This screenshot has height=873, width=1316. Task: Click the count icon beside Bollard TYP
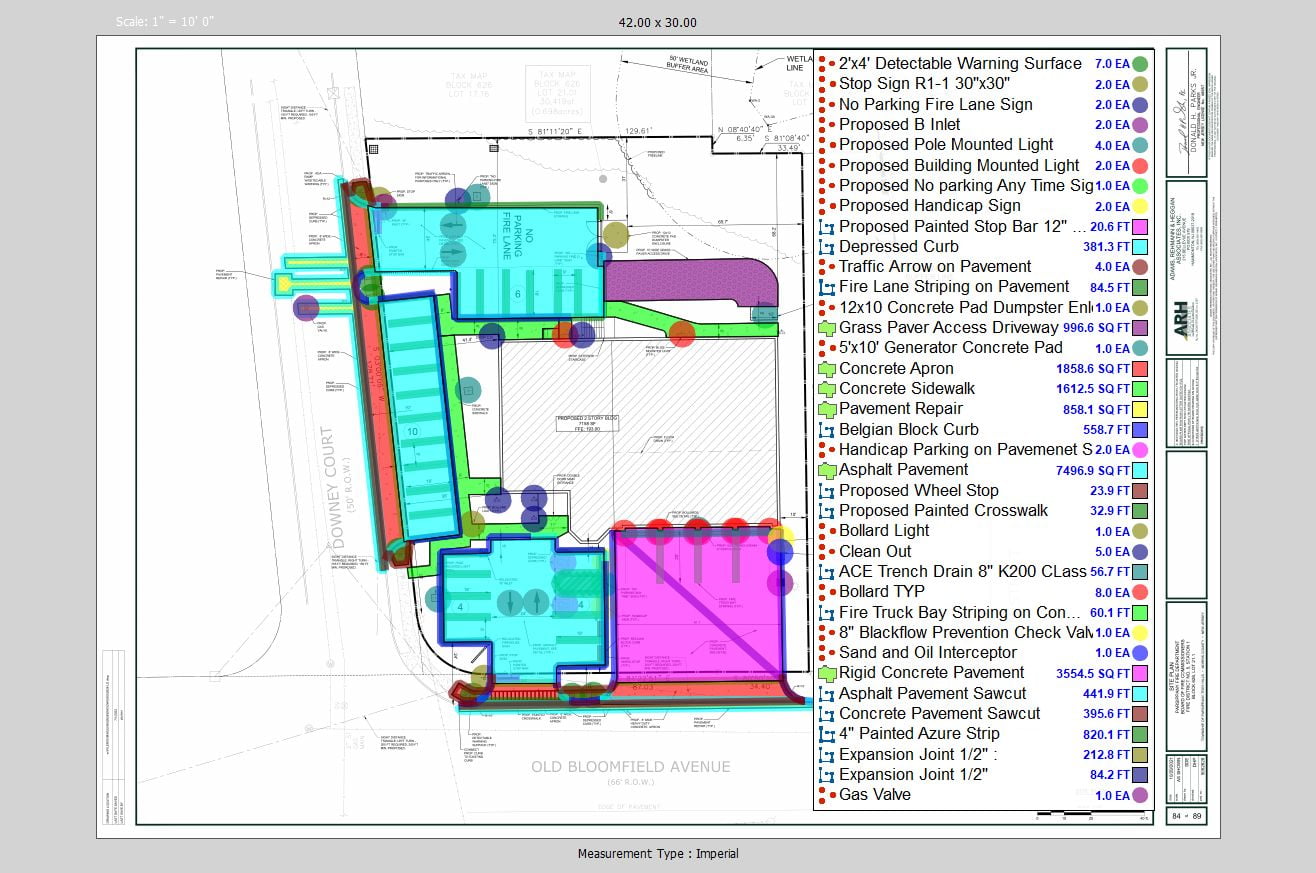tap(825, 592)
